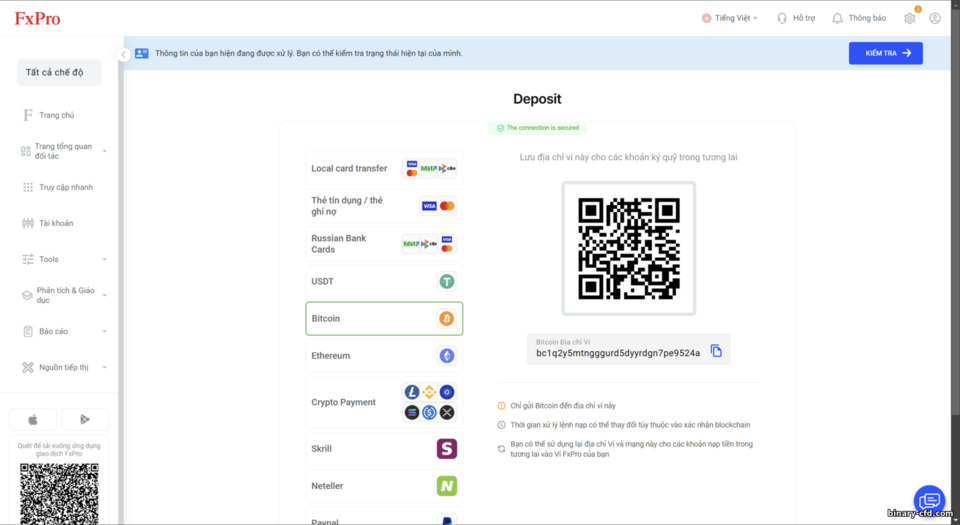Click the Bitcoin wallet QR code

(629, 248)
